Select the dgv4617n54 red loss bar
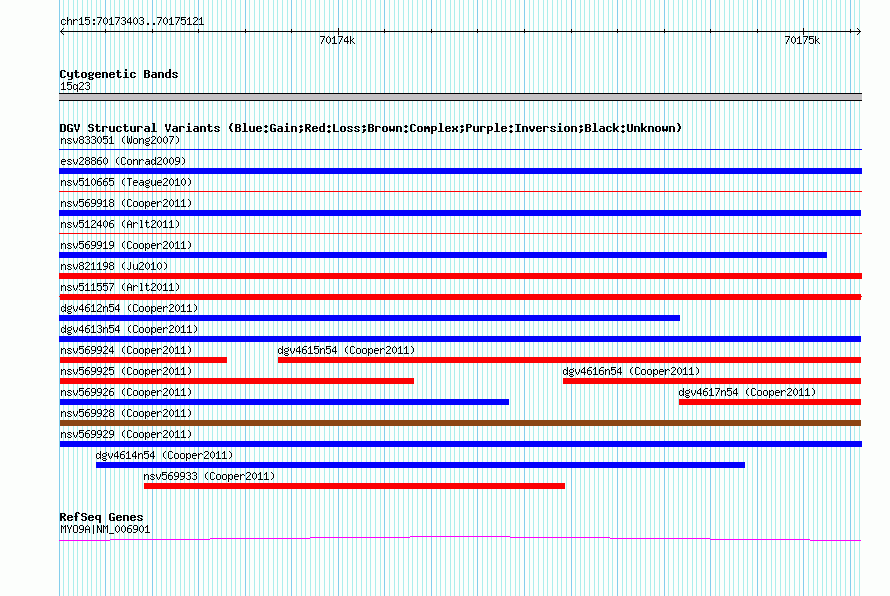The image size is (890, 596). pyautogui.click(x=770, y=402)
